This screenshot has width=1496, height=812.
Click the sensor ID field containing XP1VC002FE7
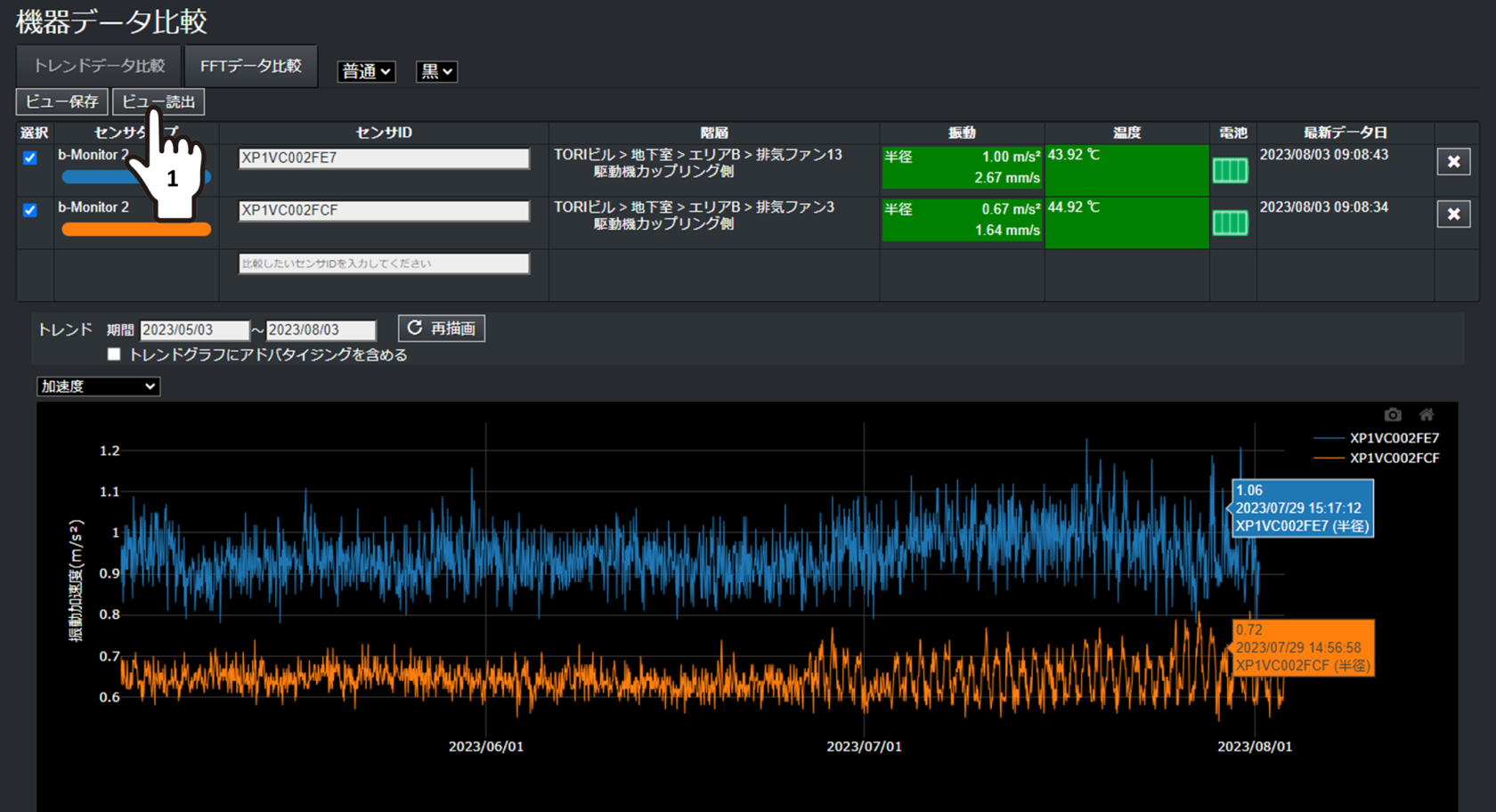coord(384,158)
